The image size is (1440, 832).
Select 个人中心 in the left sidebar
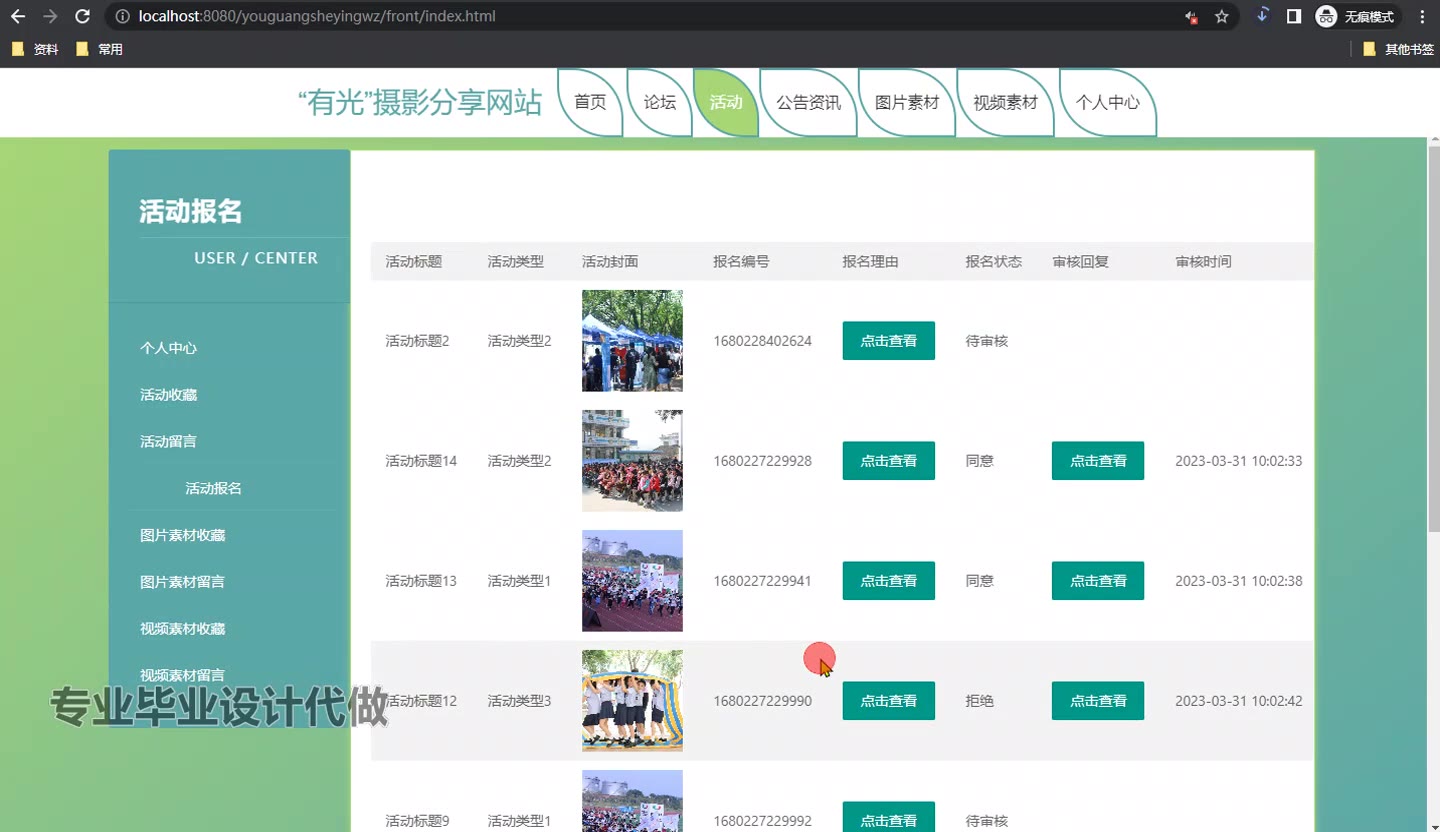pyautogui.click(x=168, y=348)
